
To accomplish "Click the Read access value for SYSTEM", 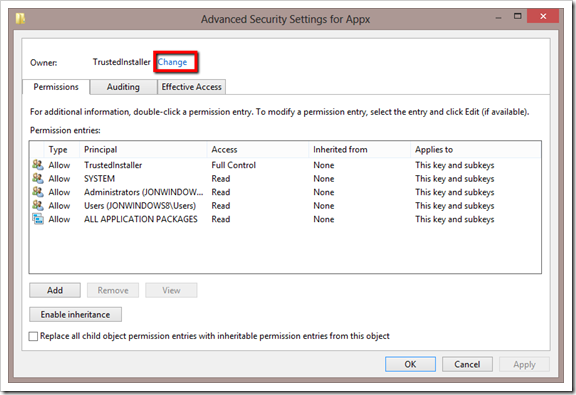I will (x=221, y=179).
